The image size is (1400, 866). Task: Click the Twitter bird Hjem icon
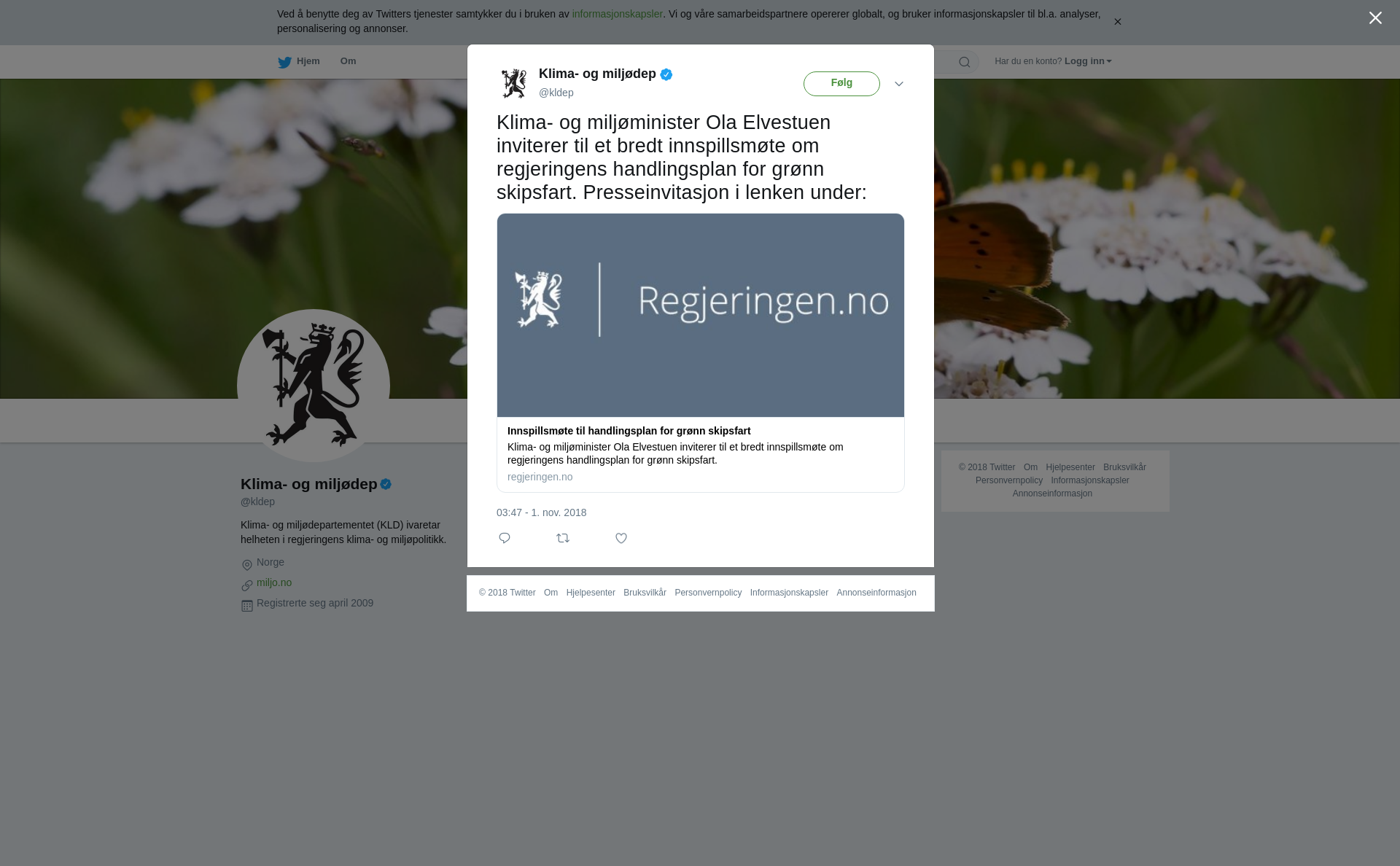(x=284, y=62)
